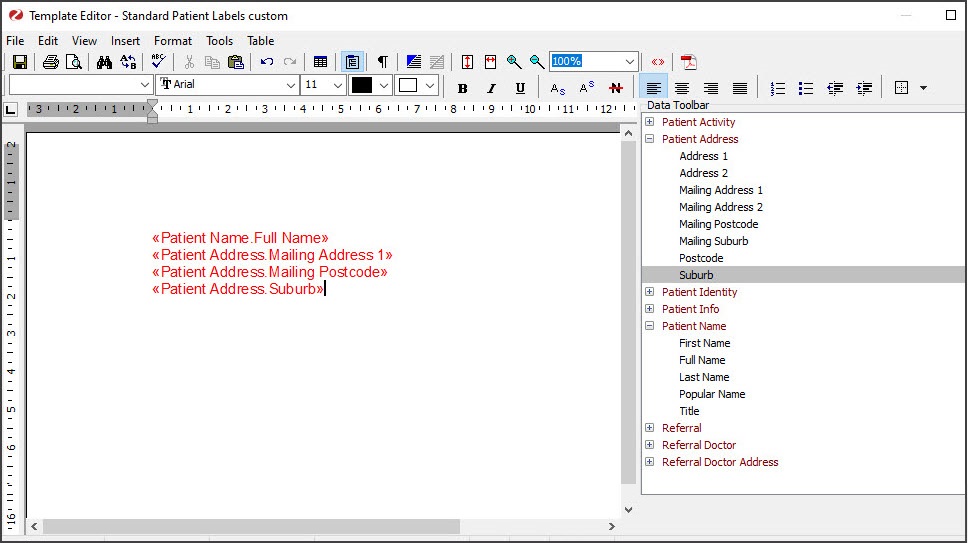Open the Insert menu
969x543 pixels.
(x=125, y=41)
